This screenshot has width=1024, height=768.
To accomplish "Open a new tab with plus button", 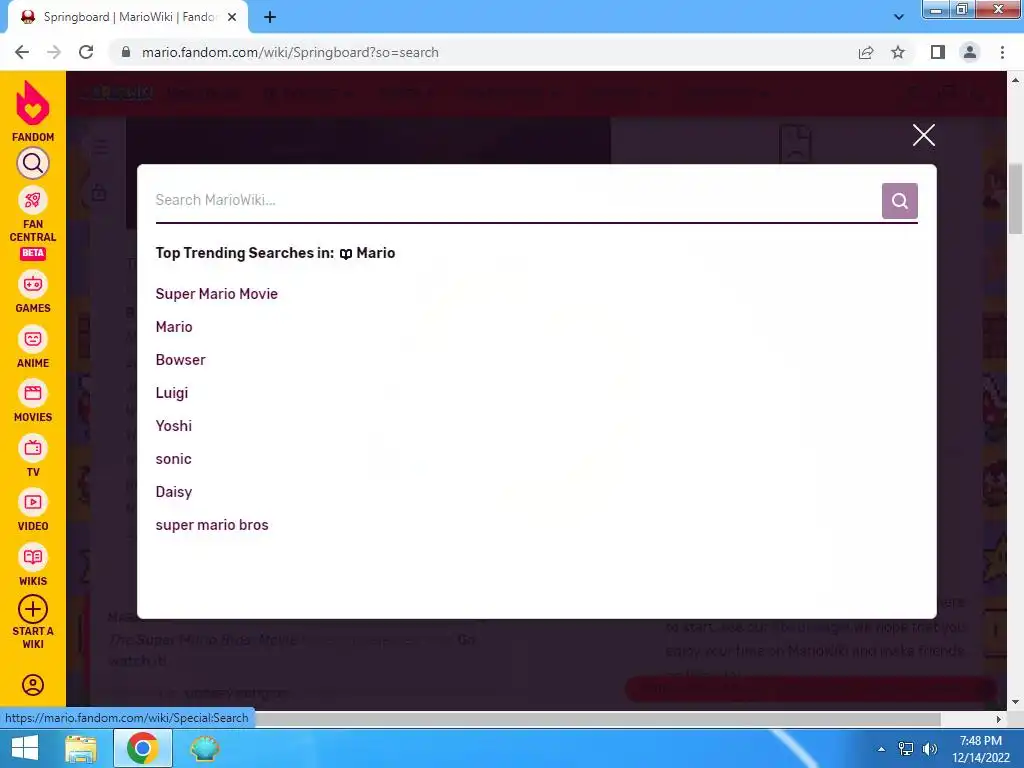I will 270,18.
